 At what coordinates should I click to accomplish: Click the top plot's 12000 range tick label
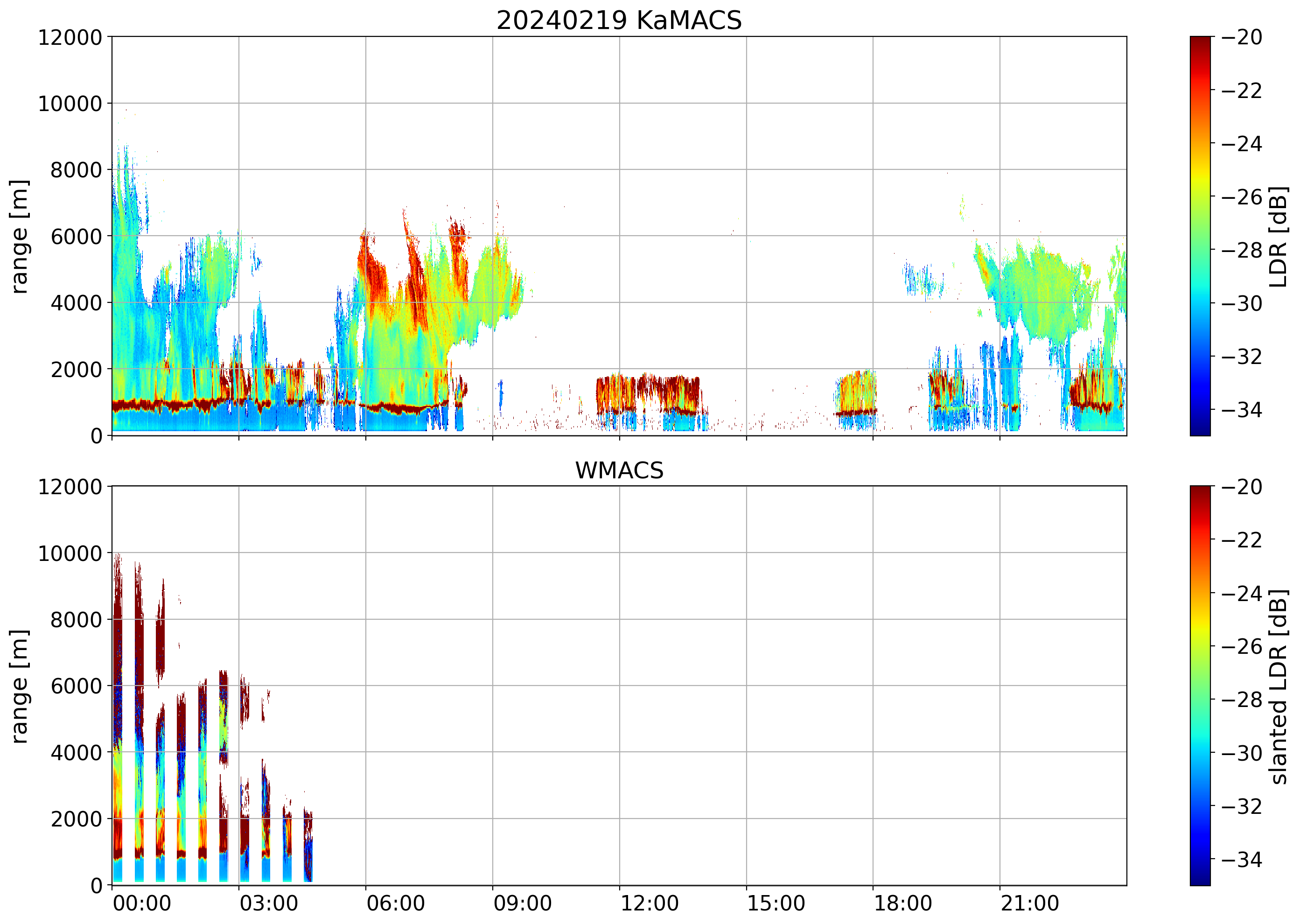click(x=70, y=37)
